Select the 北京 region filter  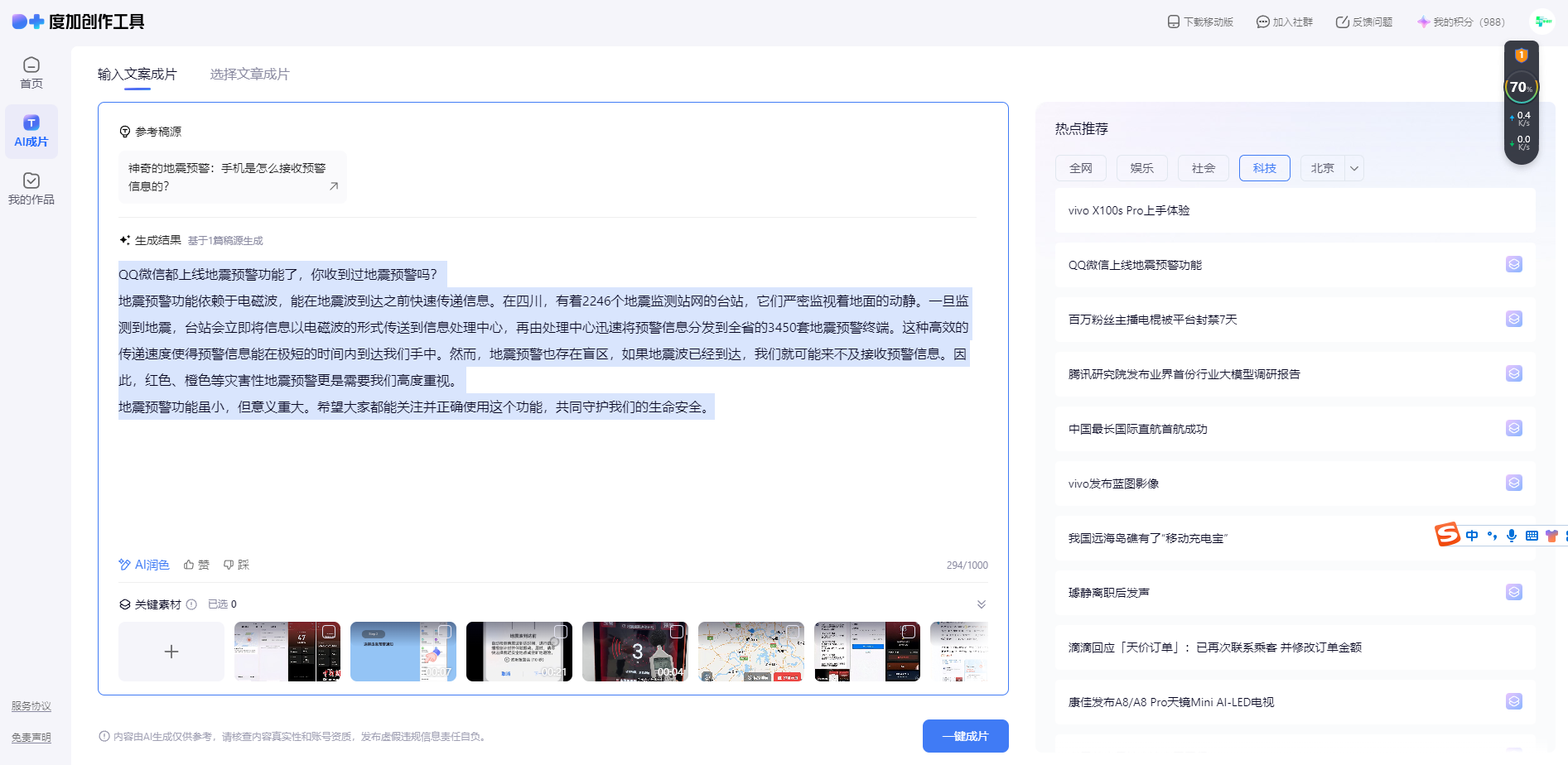pos(1323,168)
